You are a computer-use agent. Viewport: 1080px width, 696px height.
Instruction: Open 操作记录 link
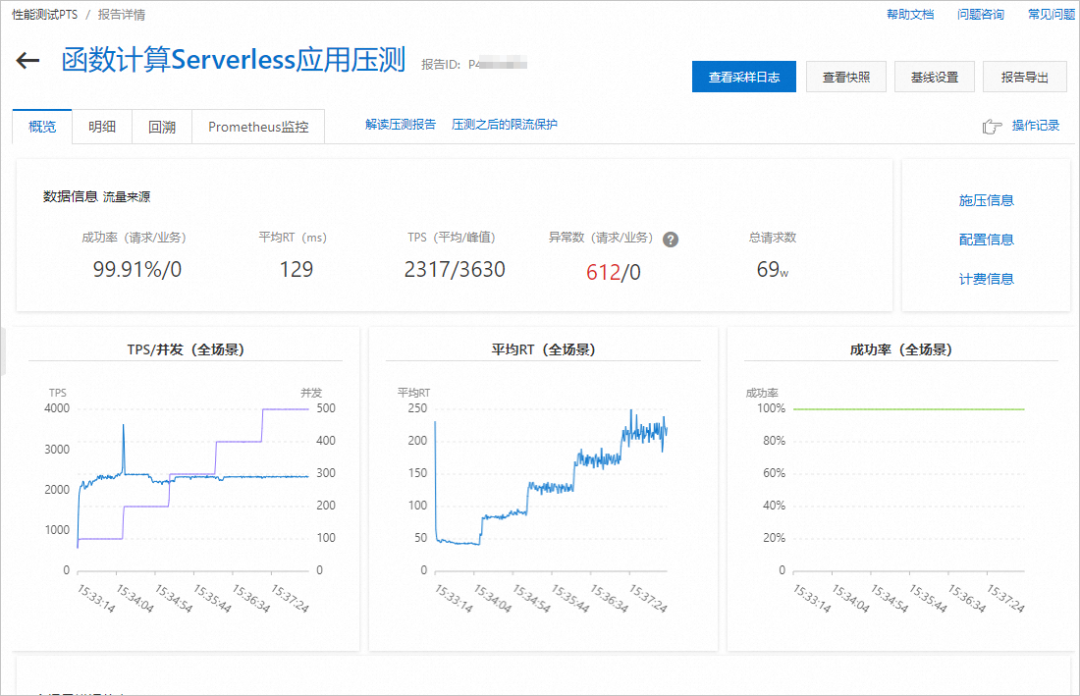tap(1035, 125)
